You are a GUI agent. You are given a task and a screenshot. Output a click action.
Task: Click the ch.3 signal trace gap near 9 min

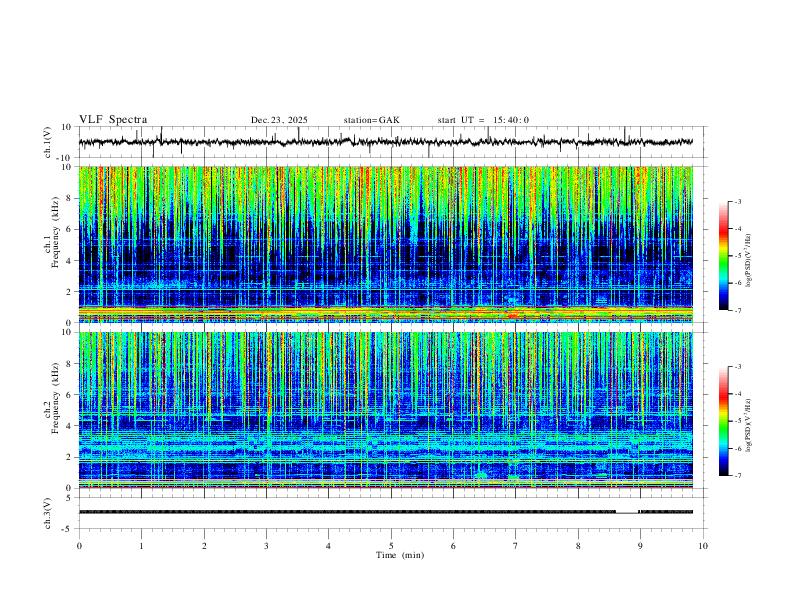pyautogui.click(x=627, y=513)
